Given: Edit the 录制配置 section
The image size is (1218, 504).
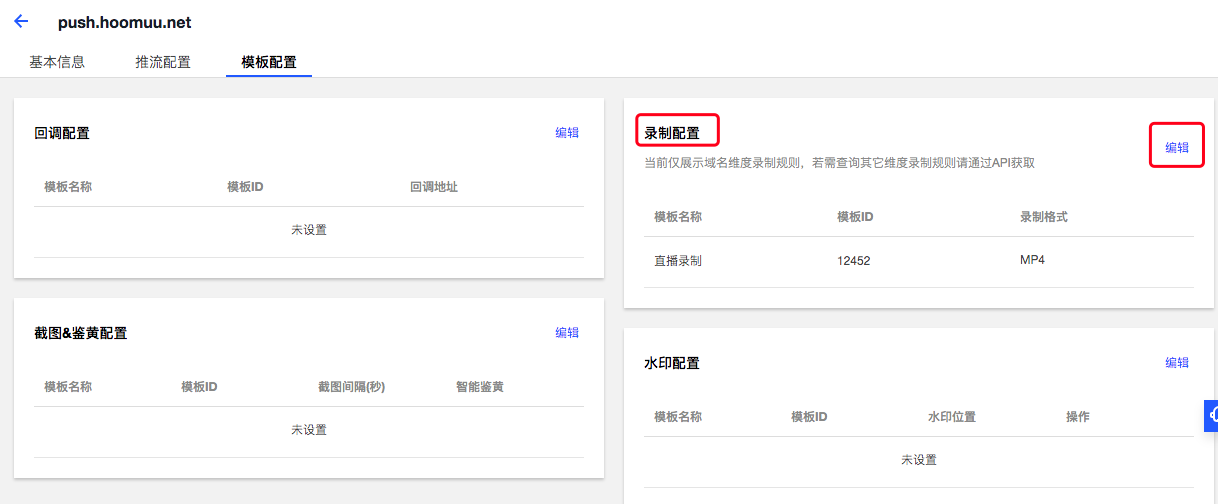Looking at the screenshot, I should pyautogui.click(x=1177, y=147).
